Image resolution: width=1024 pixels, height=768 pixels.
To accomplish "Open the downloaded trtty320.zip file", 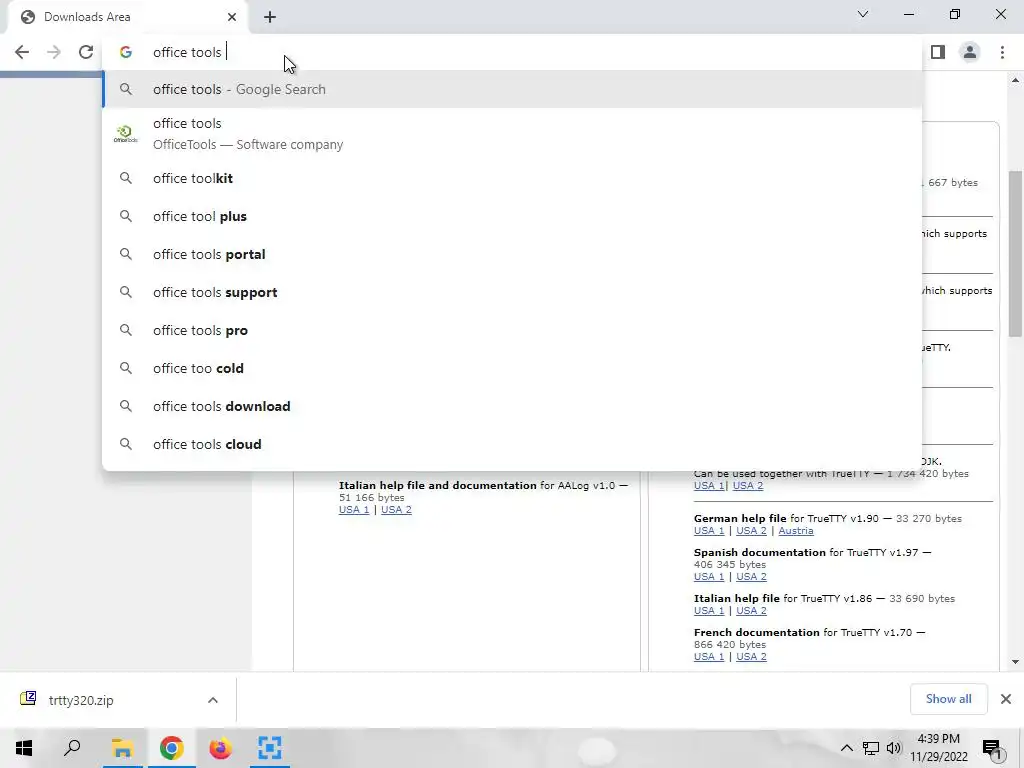I will [81, 700].
